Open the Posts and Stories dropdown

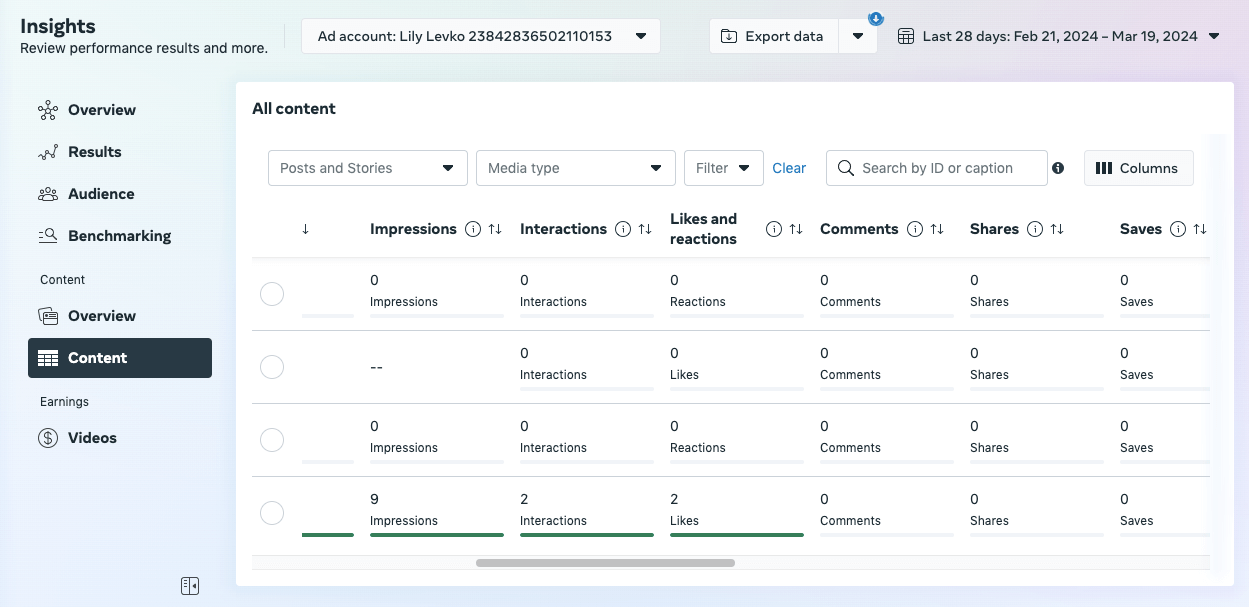point(368,168)
